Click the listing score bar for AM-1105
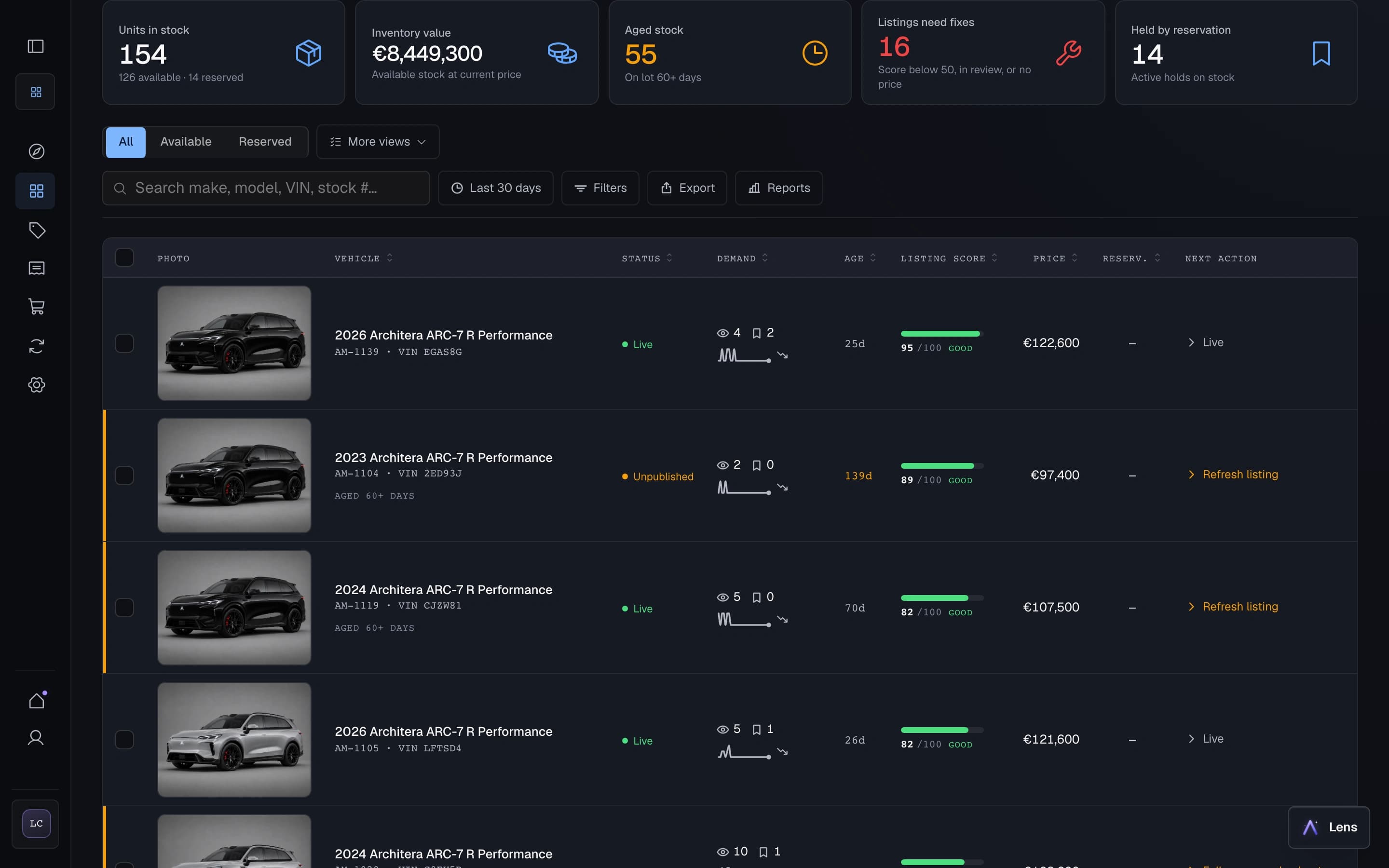Image resolution: width=1389 pixels, height=868 pixels. pos(942,730)
